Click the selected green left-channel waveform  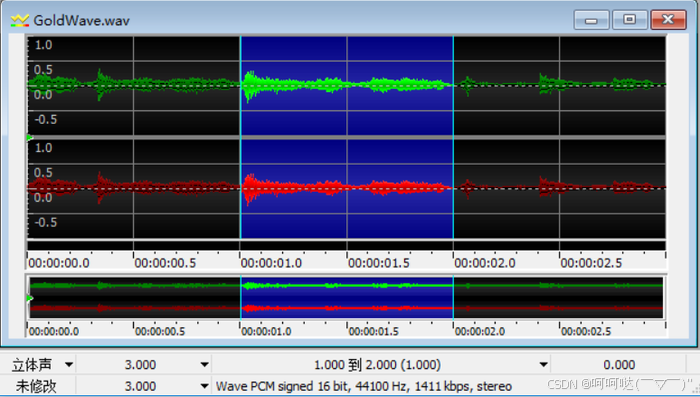(346, 85)
